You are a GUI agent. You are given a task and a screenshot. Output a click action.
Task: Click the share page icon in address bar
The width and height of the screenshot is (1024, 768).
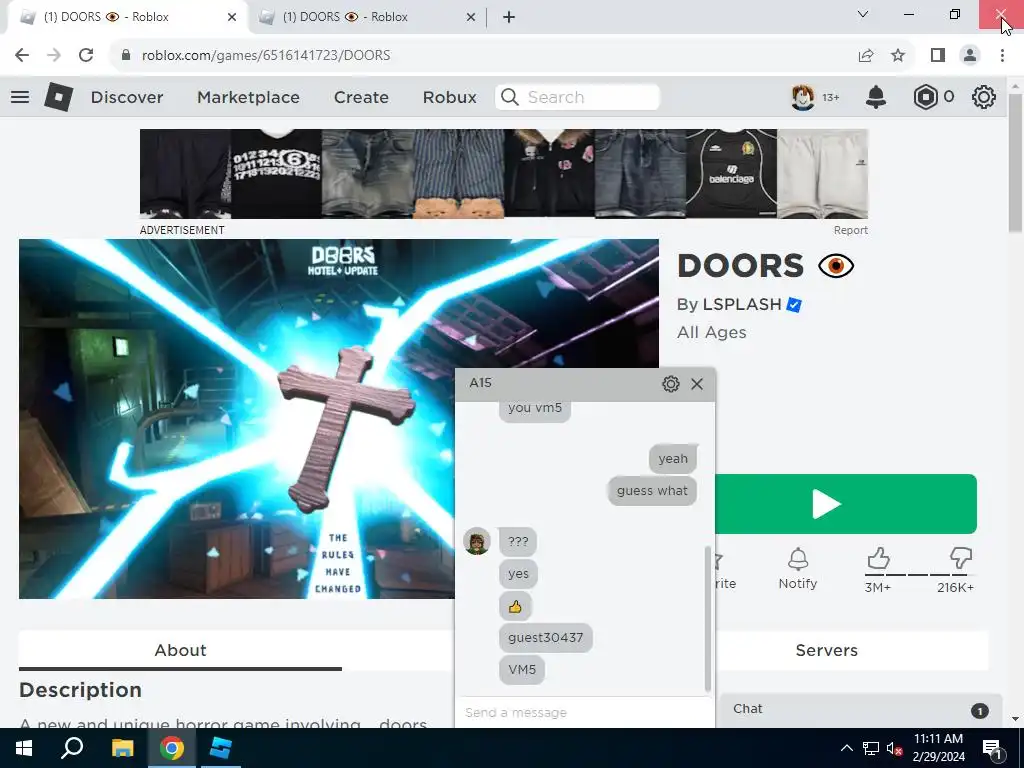[866, 55]
